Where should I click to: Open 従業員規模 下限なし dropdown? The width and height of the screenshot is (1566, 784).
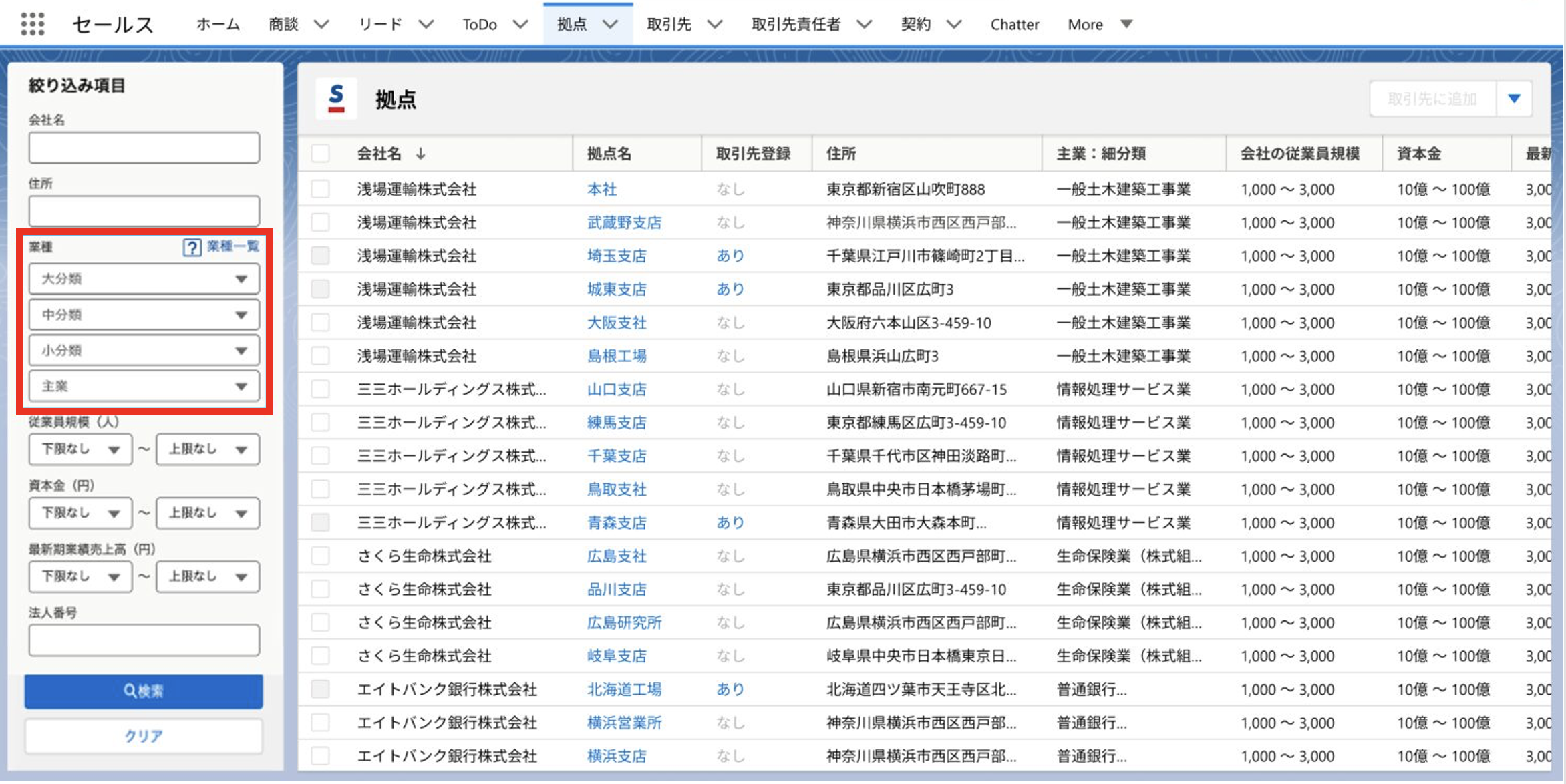tap(80, 449)
